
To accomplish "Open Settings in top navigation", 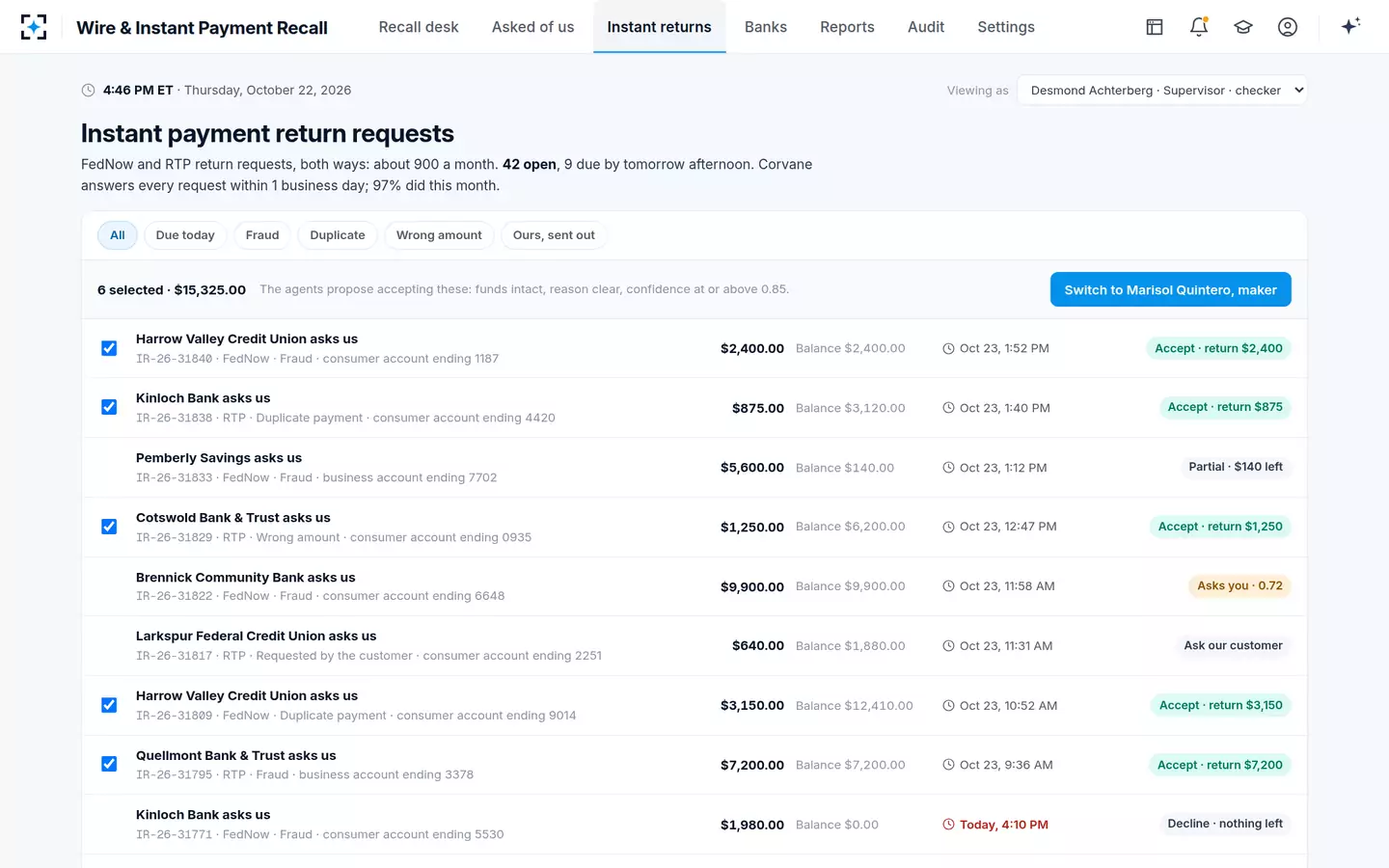I will pos(1006,27).
